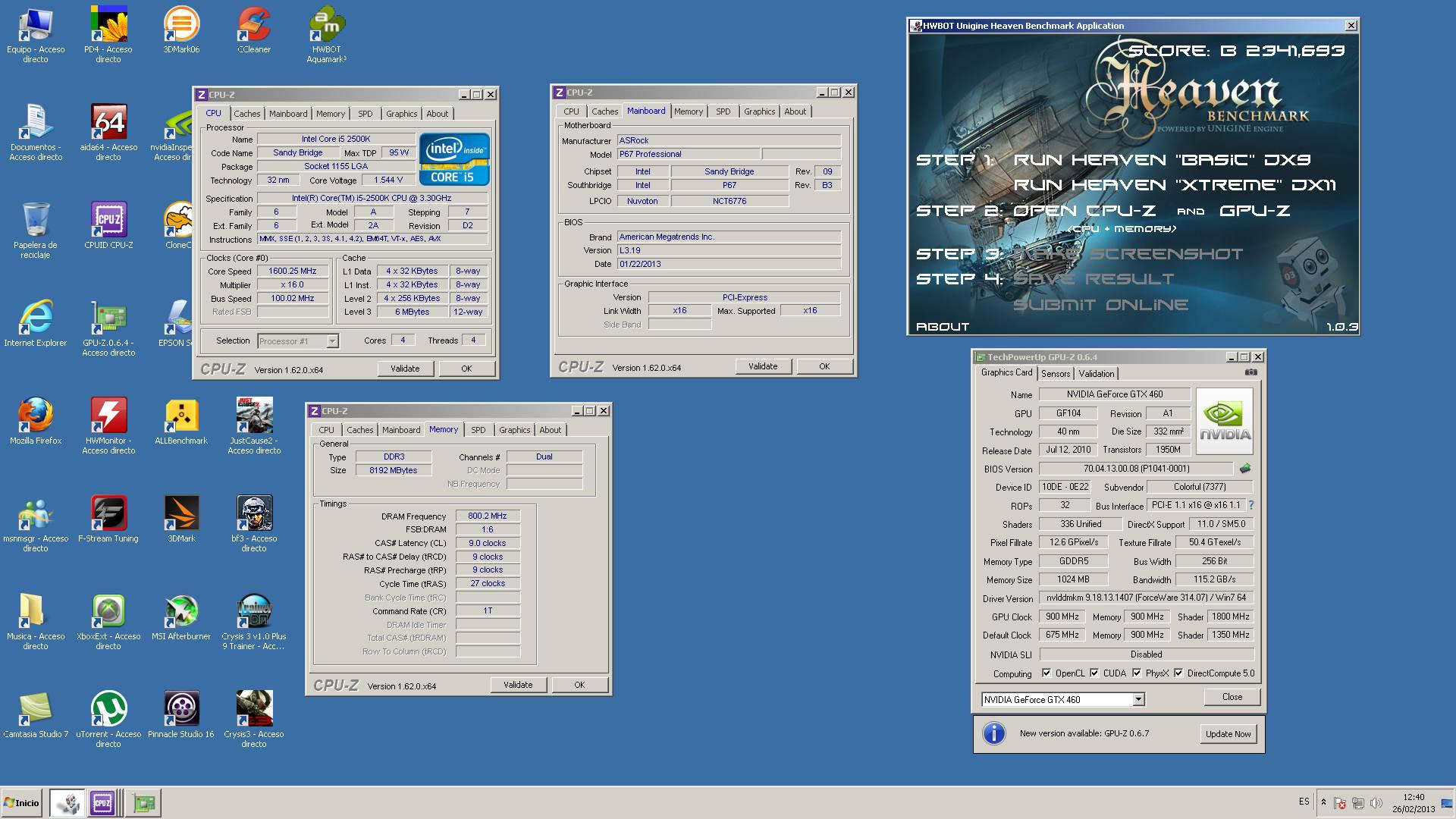1456x819 pixels.
Task: Launch Mozilla Firefox desktop icon
Action: coord(36,421)
